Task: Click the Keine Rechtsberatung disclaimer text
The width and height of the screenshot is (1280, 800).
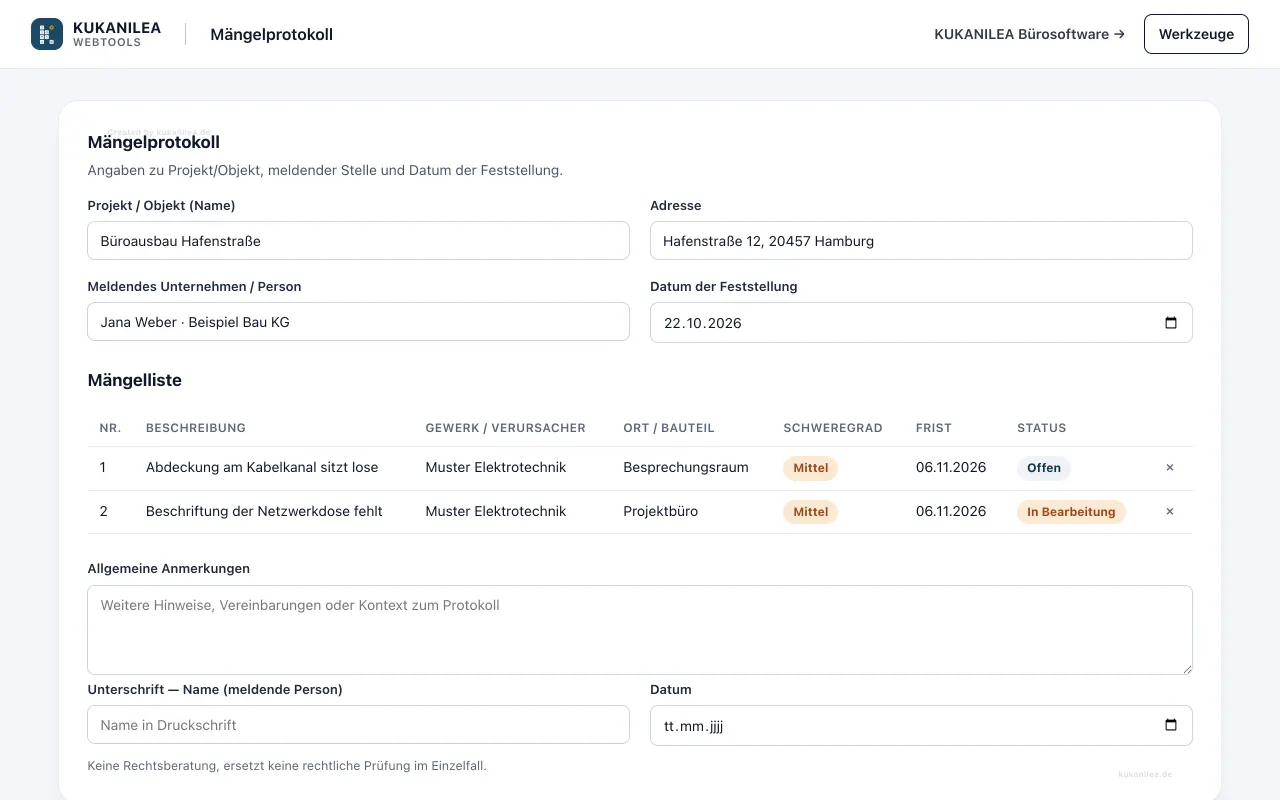Action: point(287,766)
